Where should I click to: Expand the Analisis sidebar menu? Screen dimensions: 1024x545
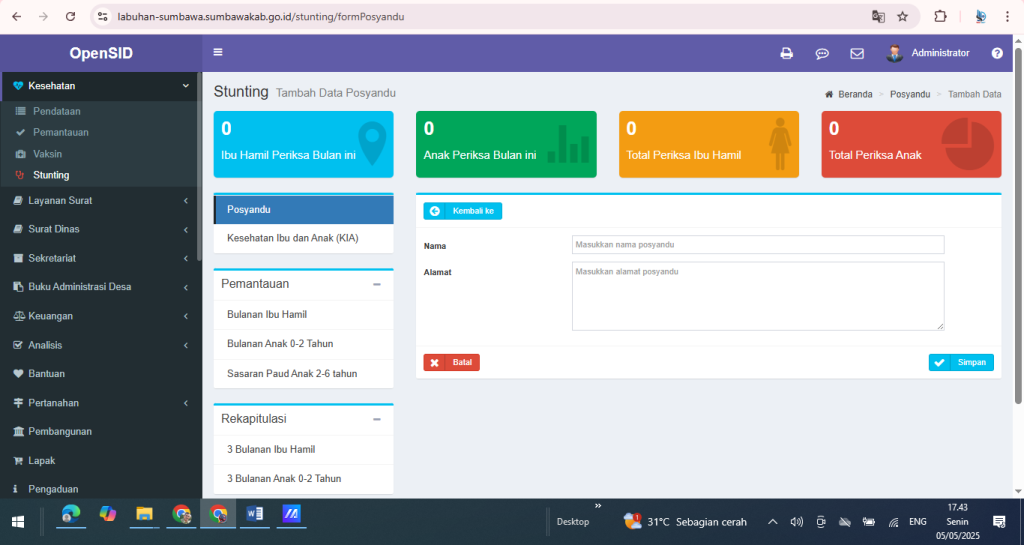(101, 345)
